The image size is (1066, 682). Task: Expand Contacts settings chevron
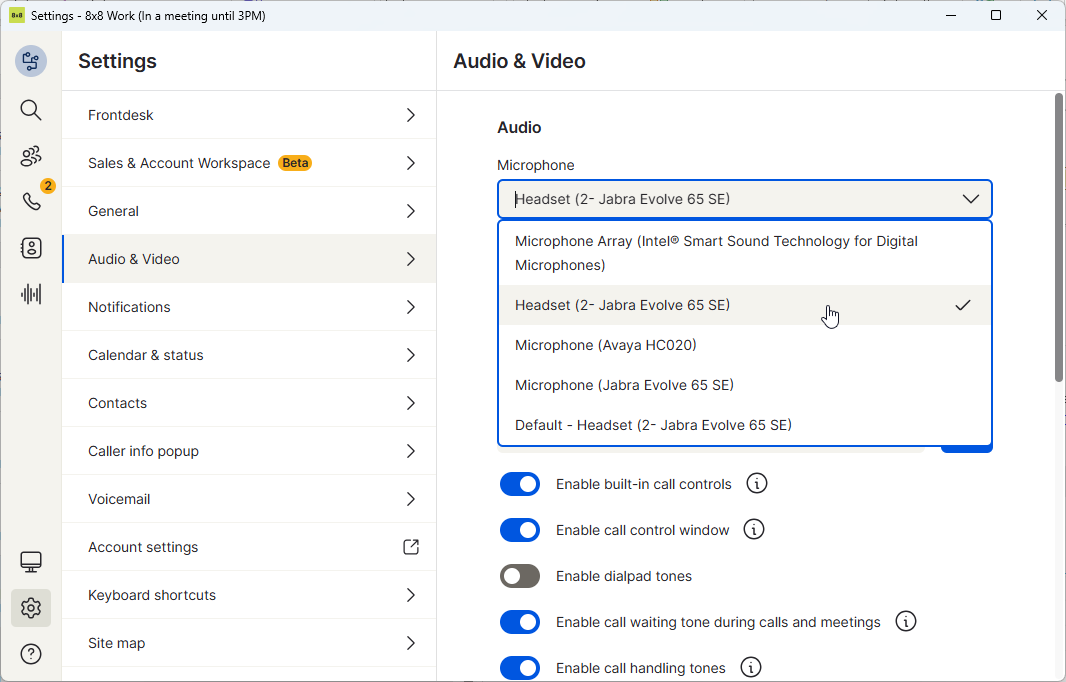[x=411, y=403]
